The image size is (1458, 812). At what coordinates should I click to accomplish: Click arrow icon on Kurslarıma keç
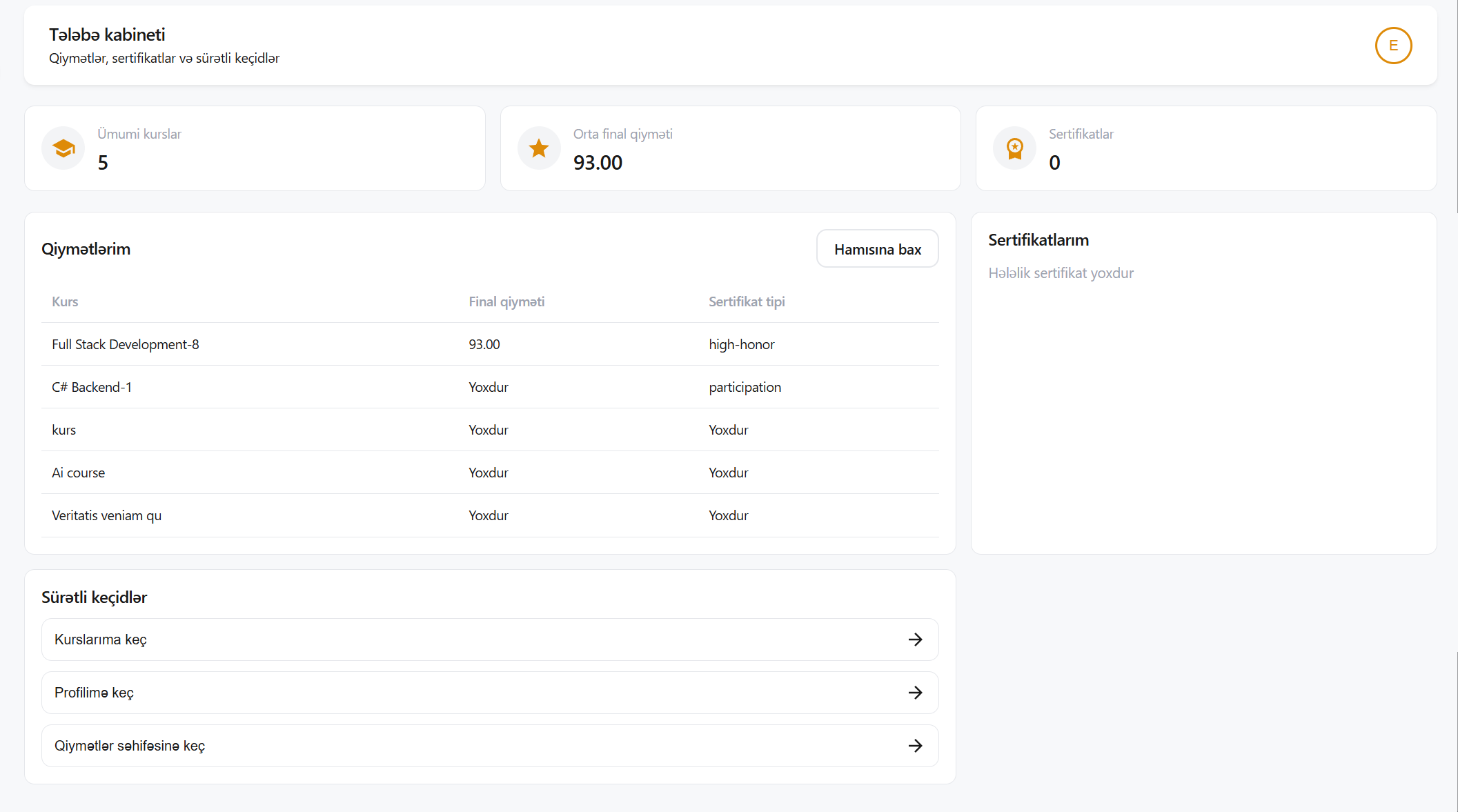pyautogui.click(x=915, y=640)
